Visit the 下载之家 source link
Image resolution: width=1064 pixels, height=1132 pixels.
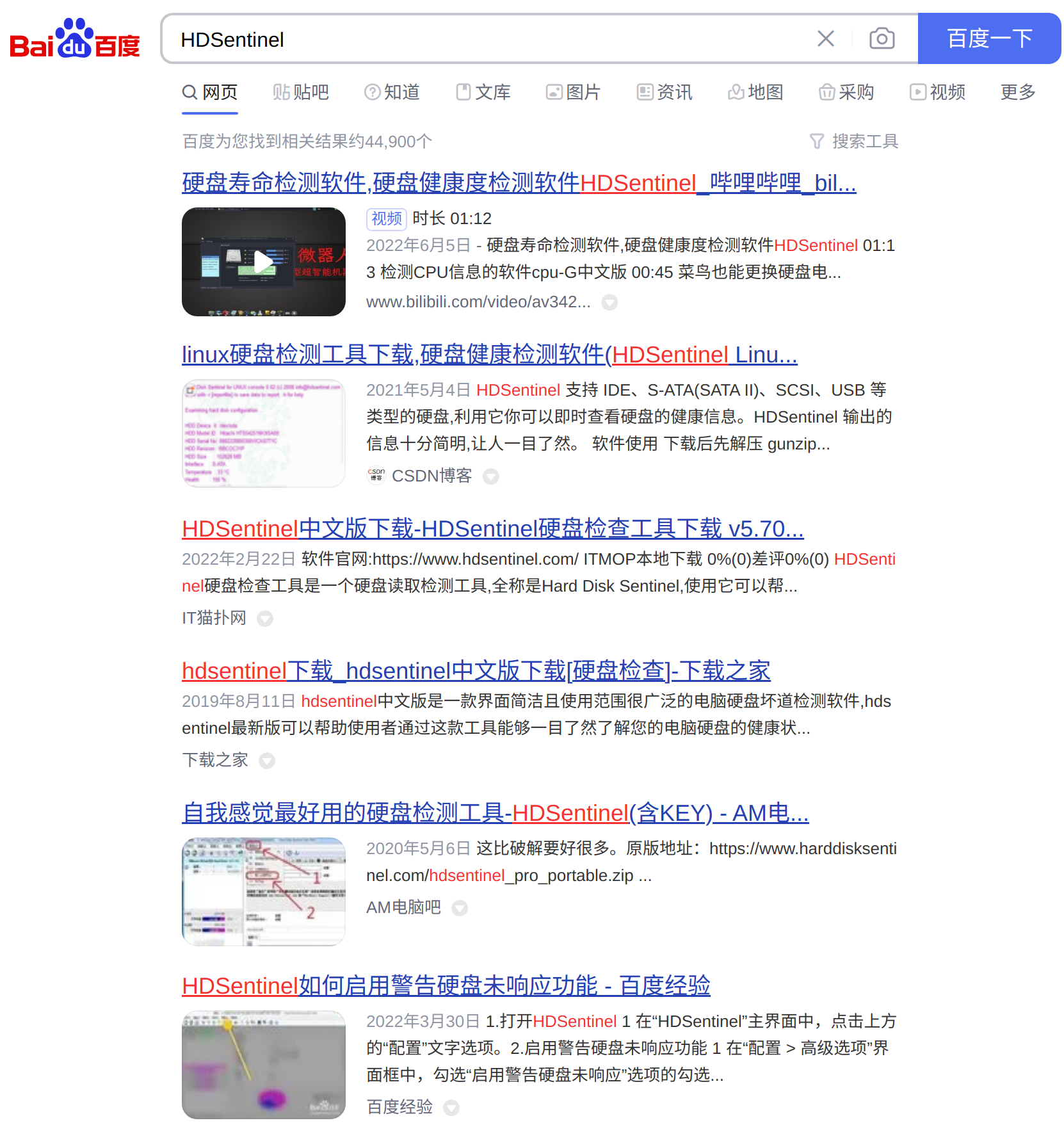coord(214,760)
